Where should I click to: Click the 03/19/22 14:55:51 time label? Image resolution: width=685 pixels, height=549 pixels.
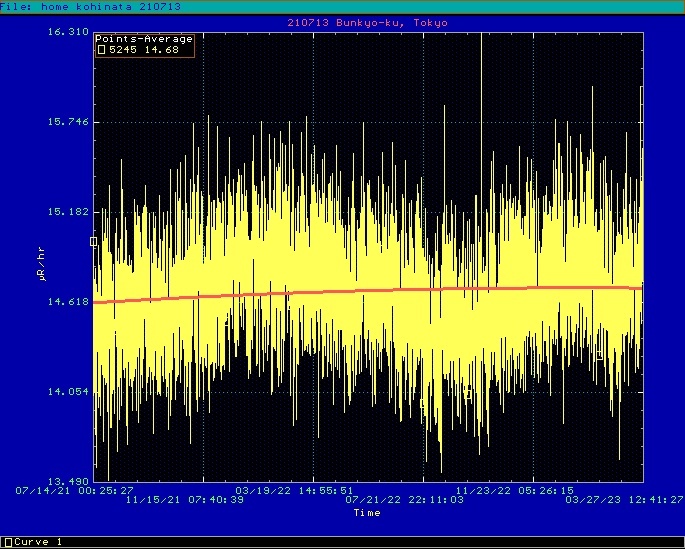point(294,491)
